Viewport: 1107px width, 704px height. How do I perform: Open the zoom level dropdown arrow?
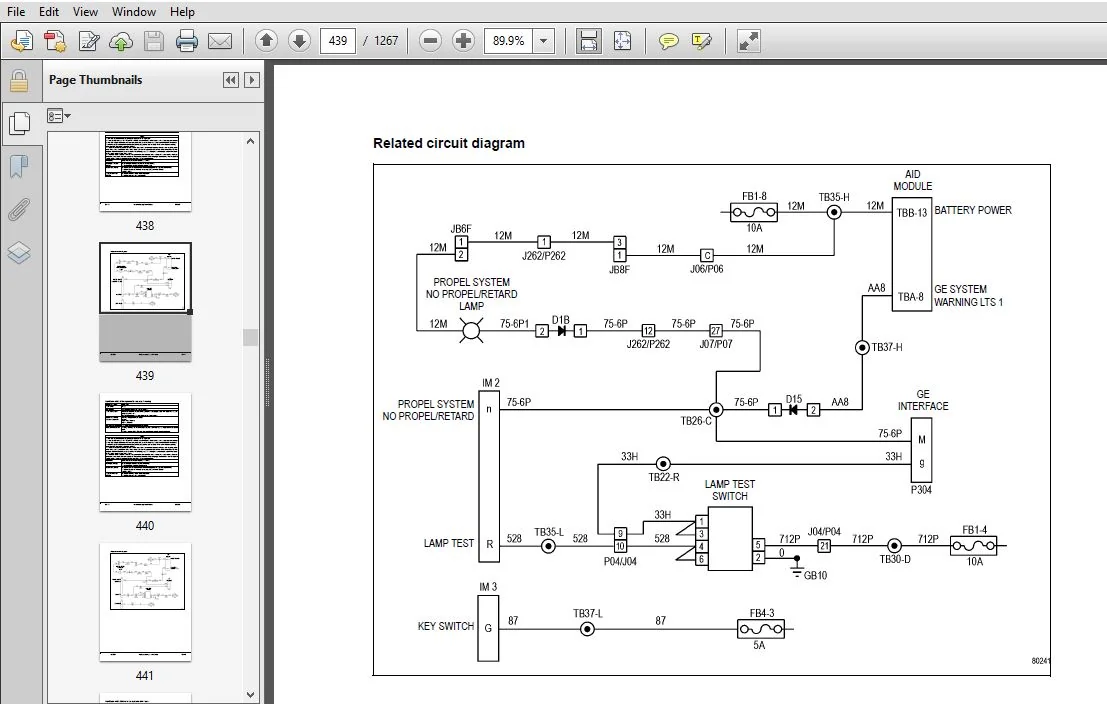tap(543, 41)
